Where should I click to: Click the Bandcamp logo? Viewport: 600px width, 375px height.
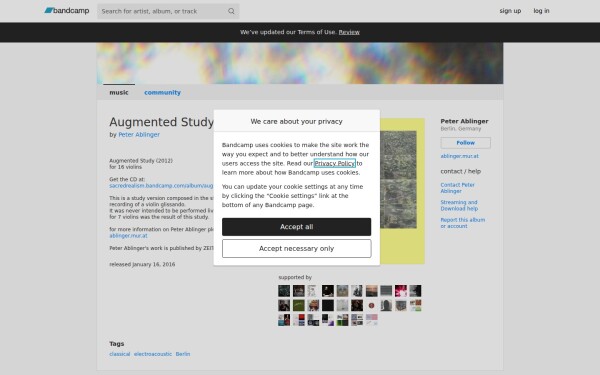pyautogui.click(x=67, y=11)
